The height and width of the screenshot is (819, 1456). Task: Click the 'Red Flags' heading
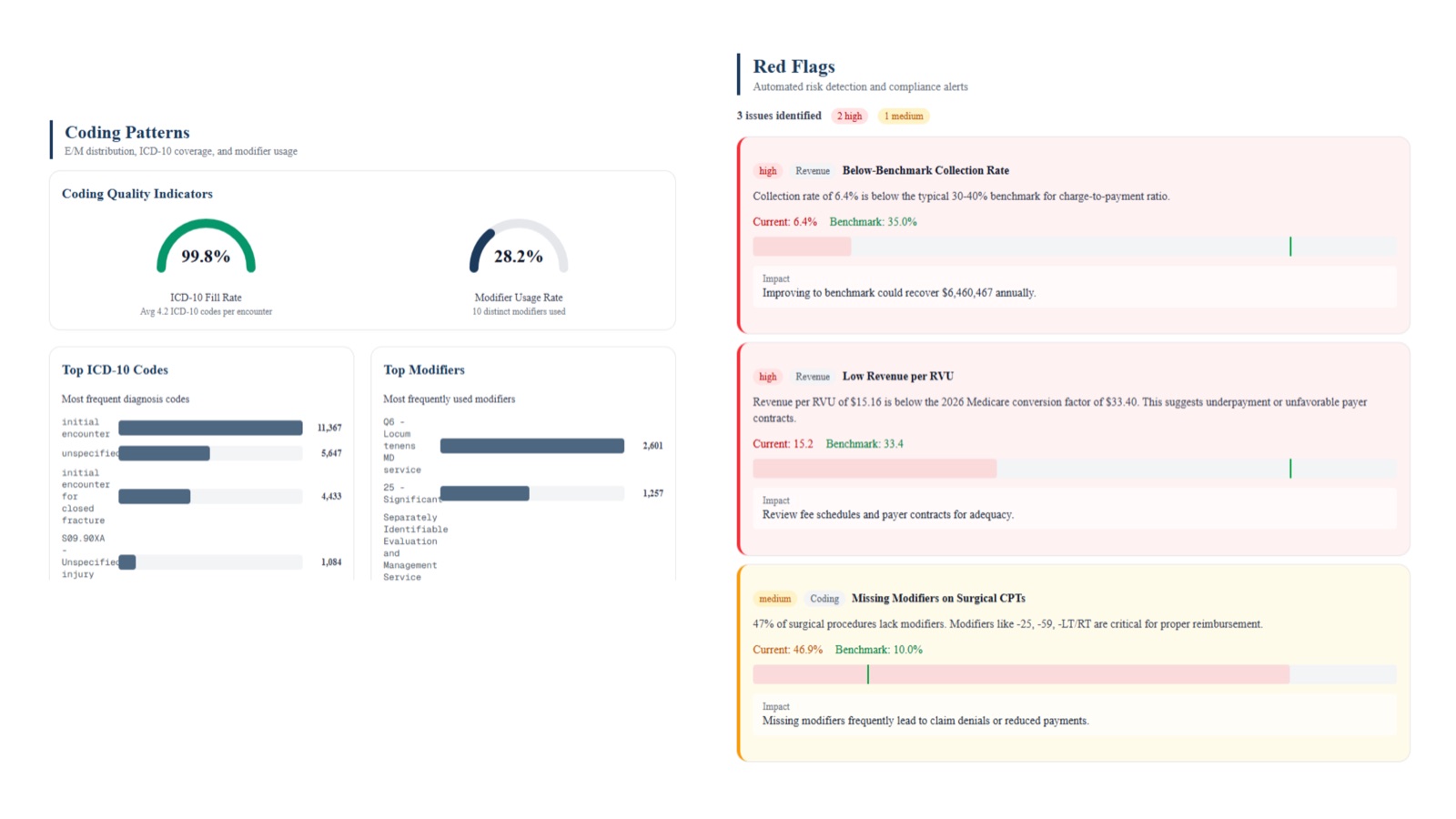click(x=794, y=66)
